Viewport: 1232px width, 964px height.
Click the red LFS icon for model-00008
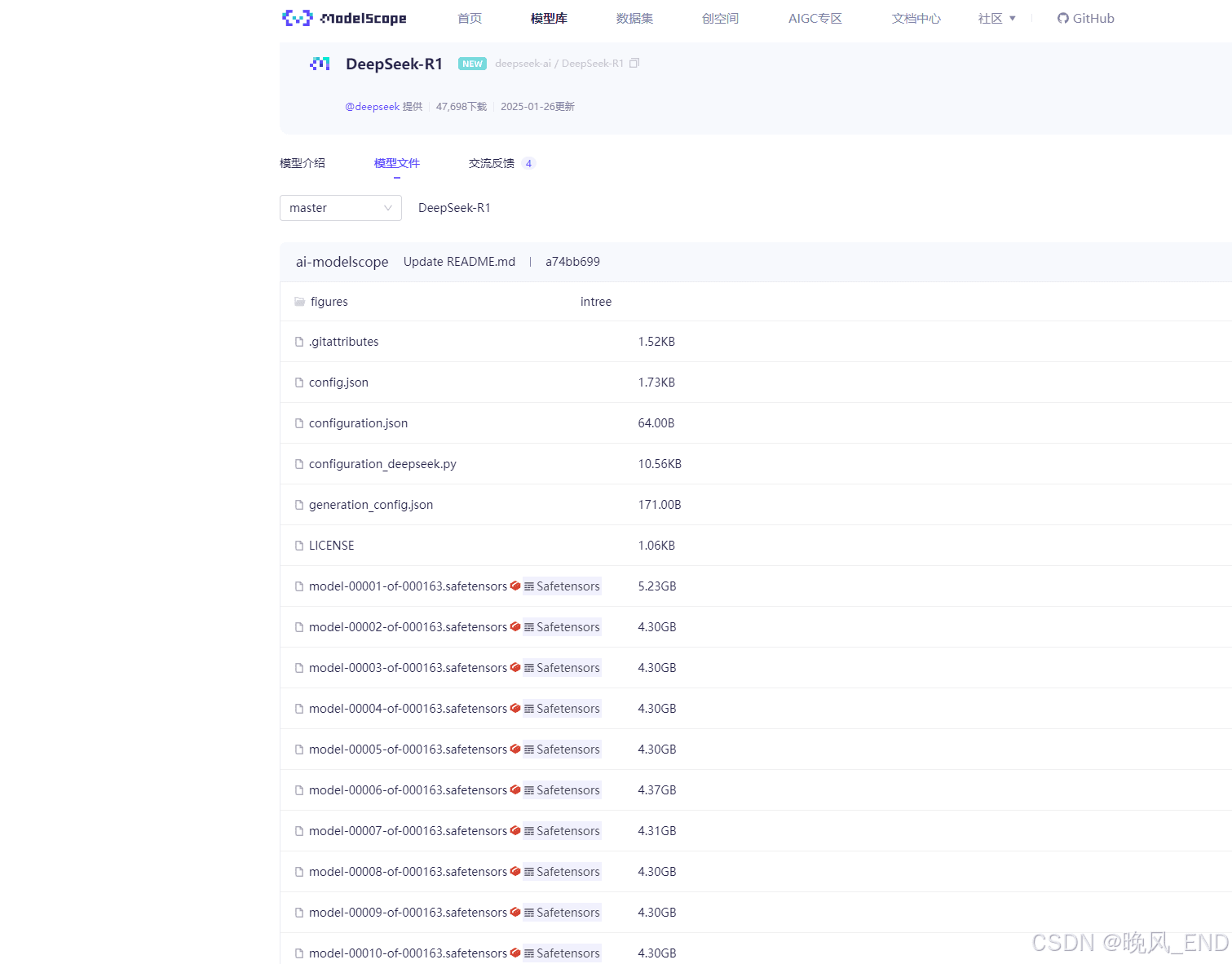pyautogui.click(x=515, y=871)
